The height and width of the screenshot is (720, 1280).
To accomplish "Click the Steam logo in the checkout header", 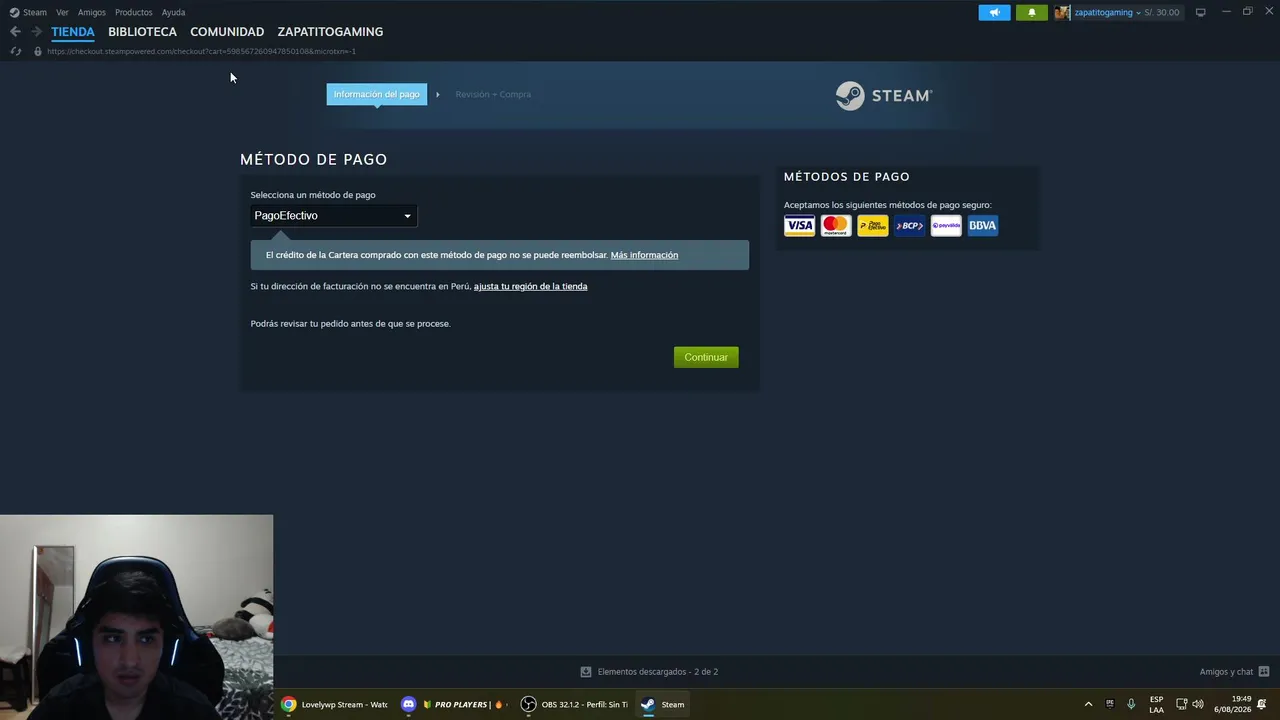I will (x=884, y=96).
